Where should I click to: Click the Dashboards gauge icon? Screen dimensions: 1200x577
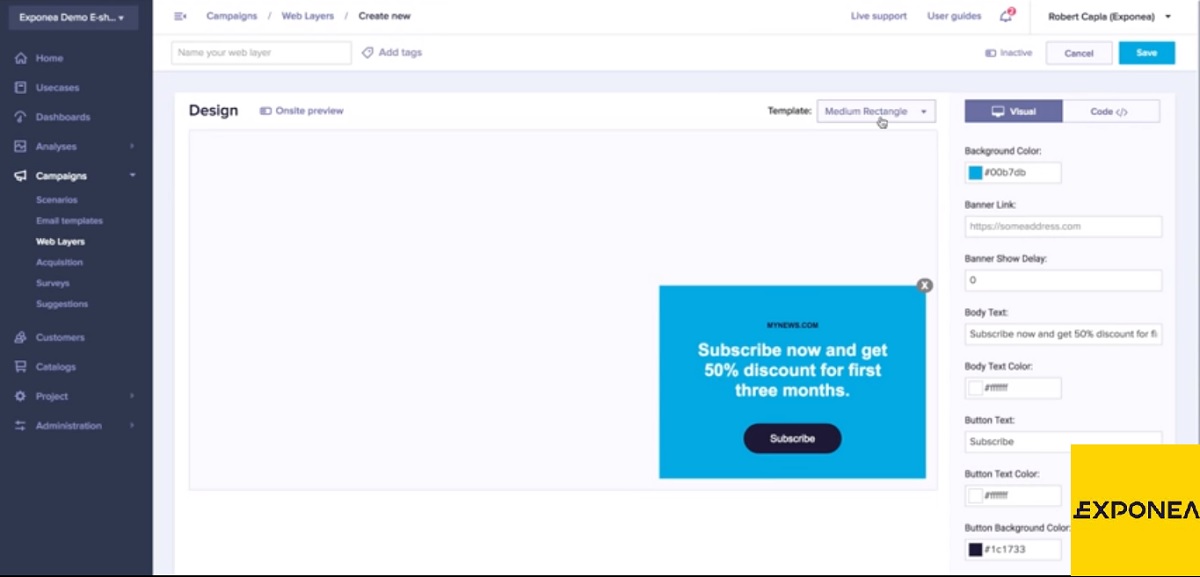pyautogui.click(x=21, y=117)
